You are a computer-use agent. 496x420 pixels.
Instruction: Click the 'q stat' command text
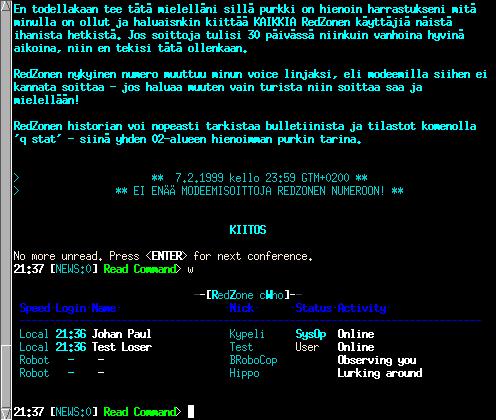(x=37, y=139)
